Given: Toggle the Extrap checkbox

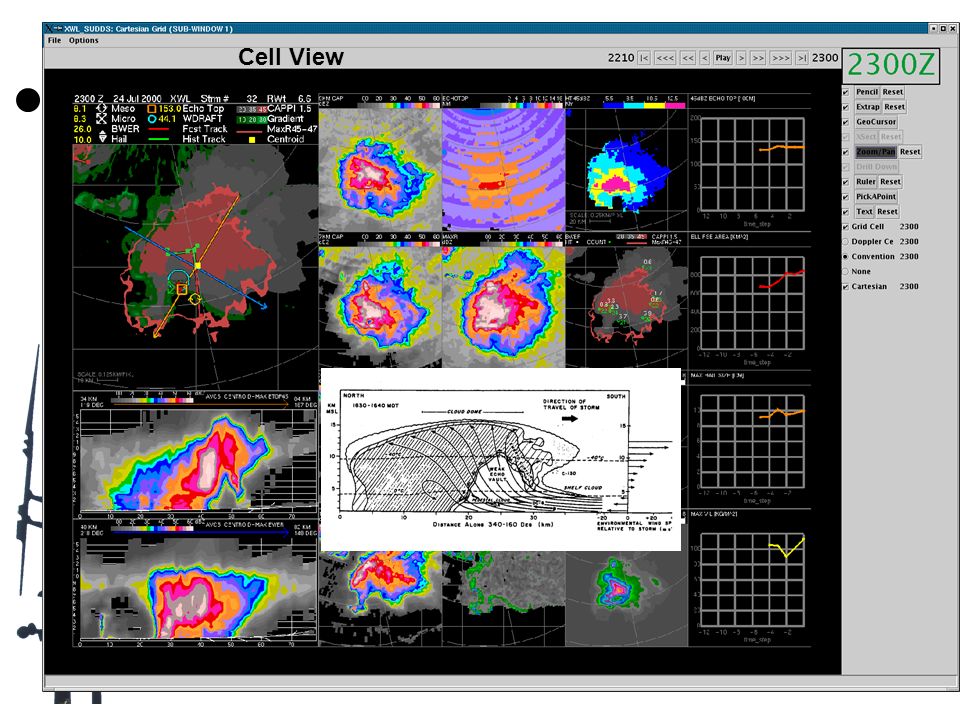Looking at the screenshot, I should pyautogui.click(x=846, y=107).
